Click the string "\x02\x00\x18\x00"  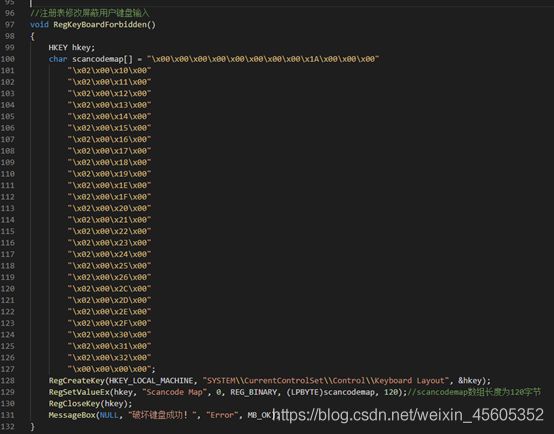(110, 163)
